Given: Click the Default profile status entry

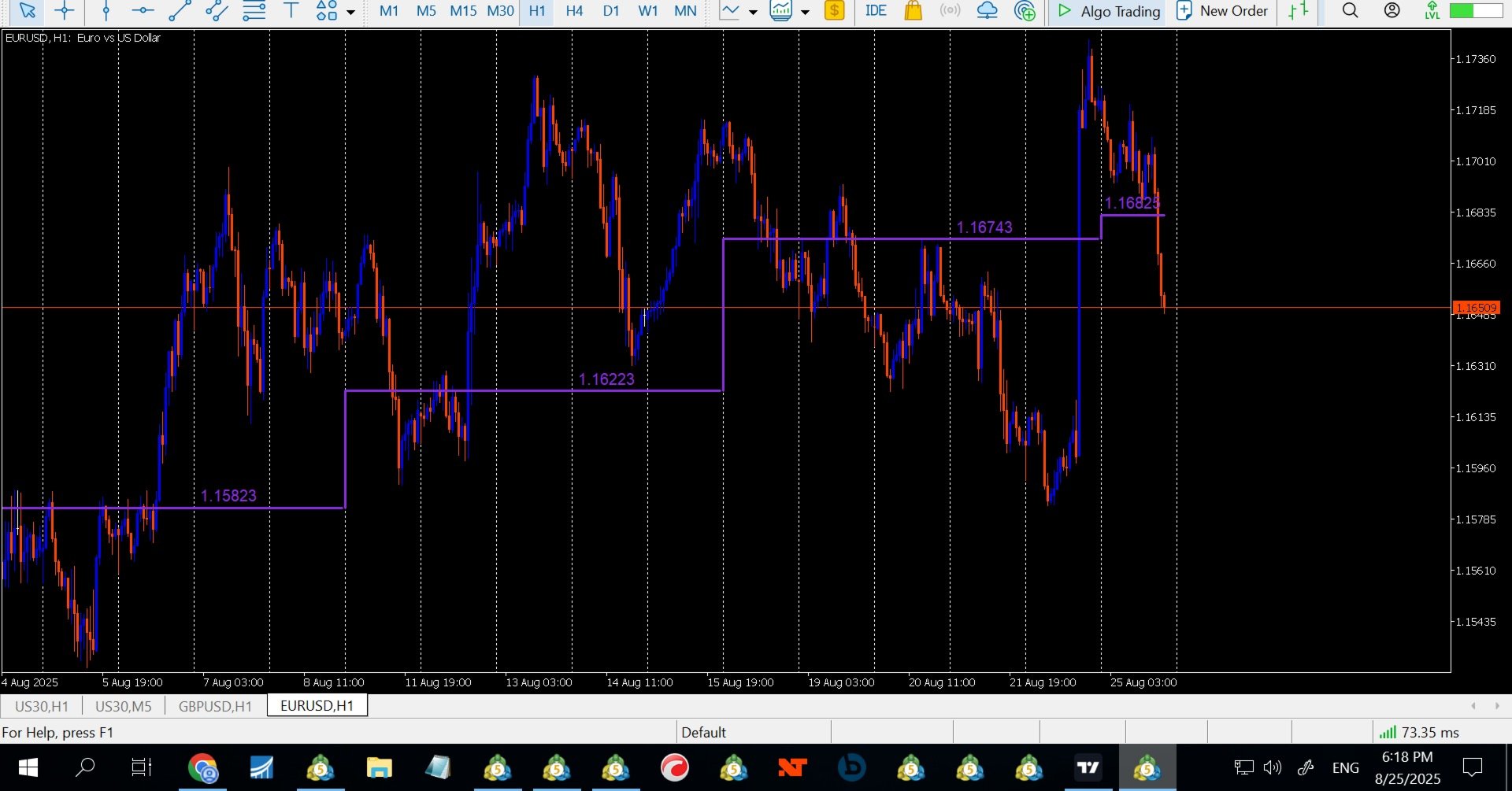Looking at the screenshot, I should (x=703, y=733).
